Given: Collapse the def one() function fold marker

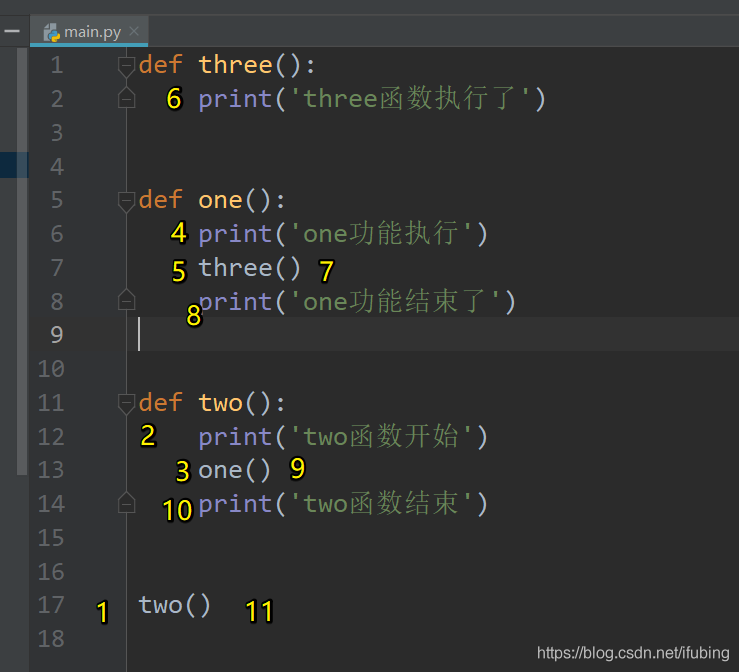Looking at the screenshot, I should 126,201.
